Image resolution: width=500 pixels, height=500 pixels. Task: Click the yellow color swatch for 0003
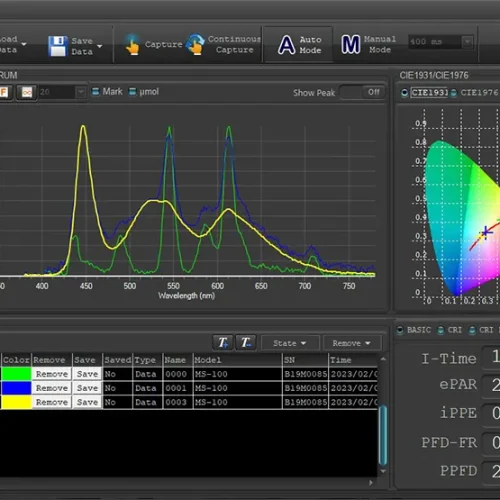16,402
